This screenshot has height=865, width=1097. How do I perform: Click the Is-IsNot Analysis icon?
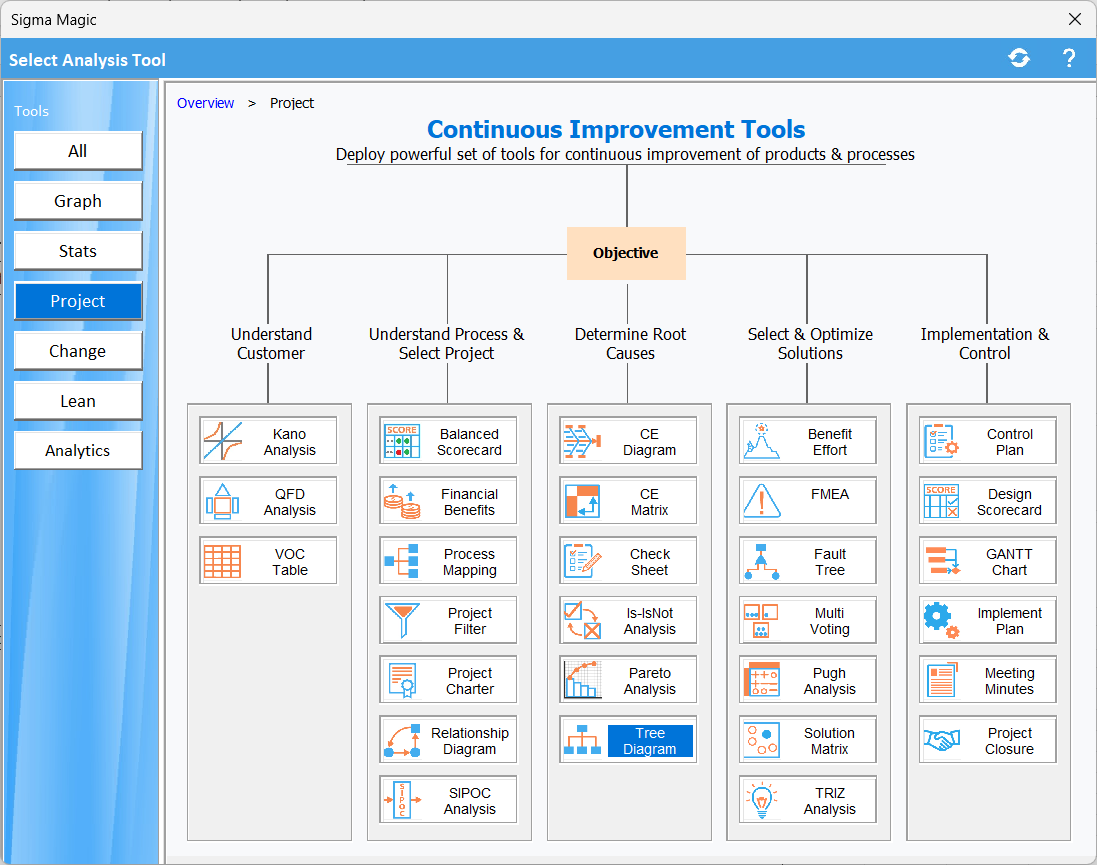(x=582, y=621)
